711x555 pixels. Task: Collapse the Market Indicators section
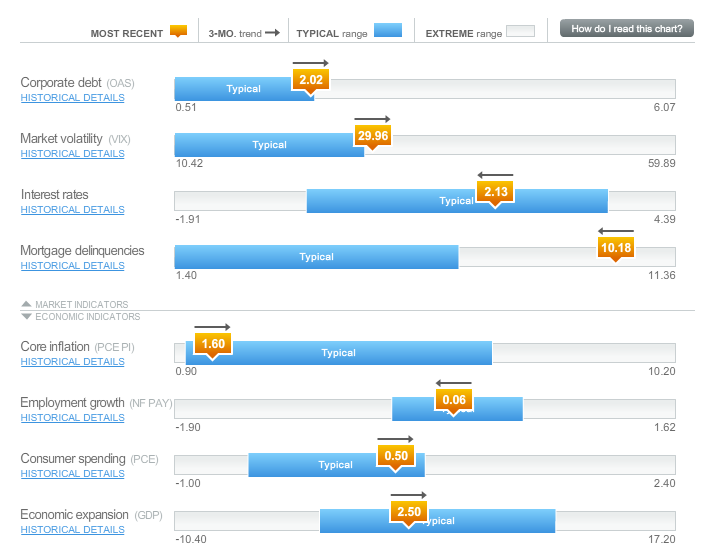coord(75,304)
